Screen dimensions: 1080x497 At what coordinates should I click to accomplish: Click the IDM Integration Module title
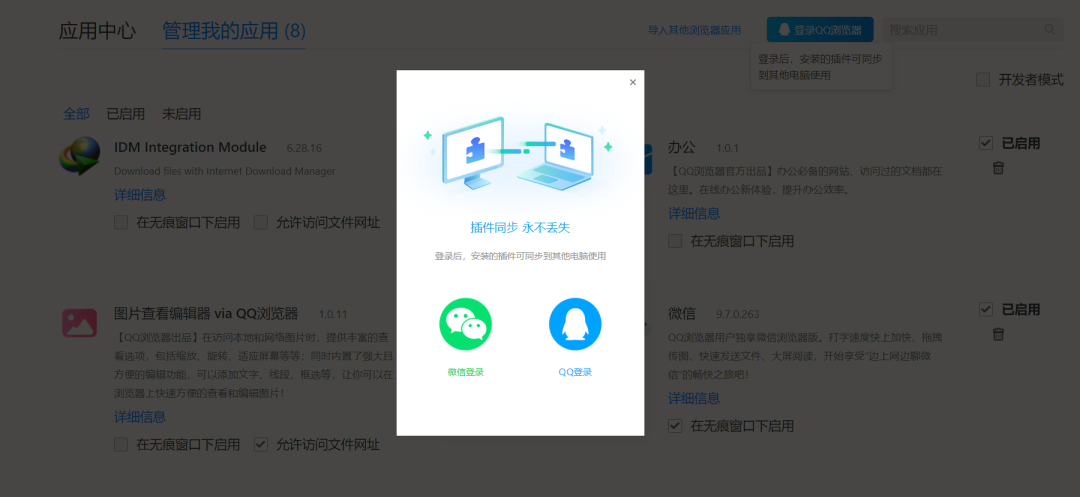(x=190, y=147)
